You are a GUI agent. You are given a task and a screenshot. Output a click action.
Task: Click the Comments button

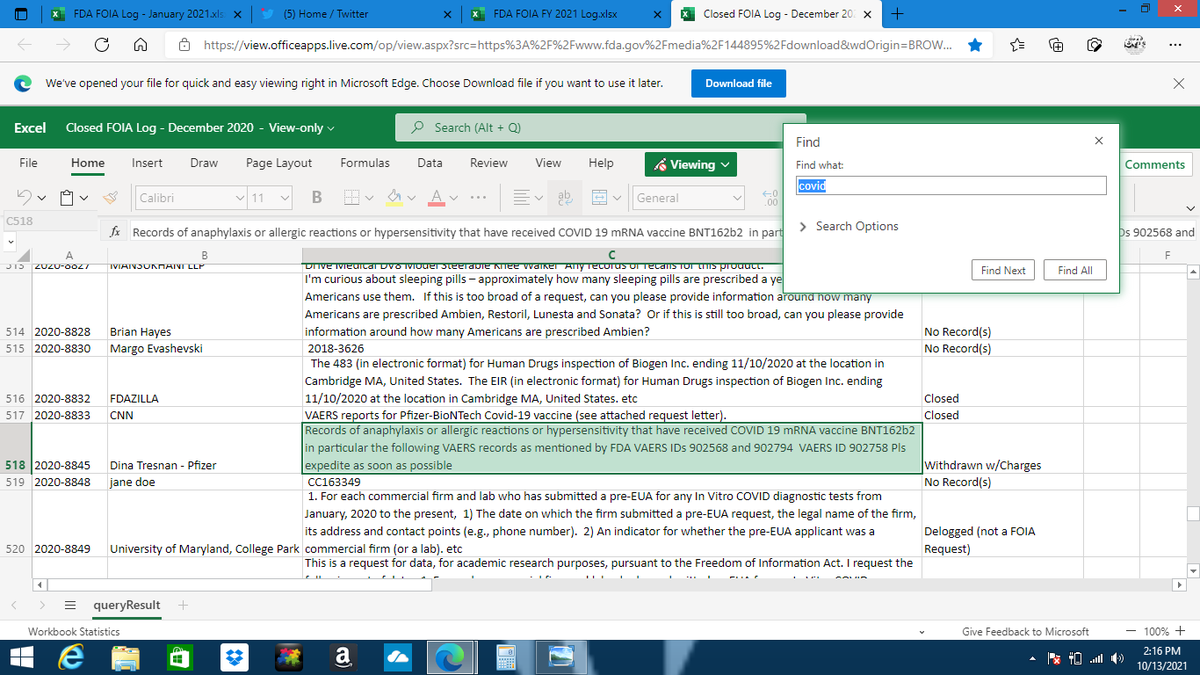coord(1154,164)
